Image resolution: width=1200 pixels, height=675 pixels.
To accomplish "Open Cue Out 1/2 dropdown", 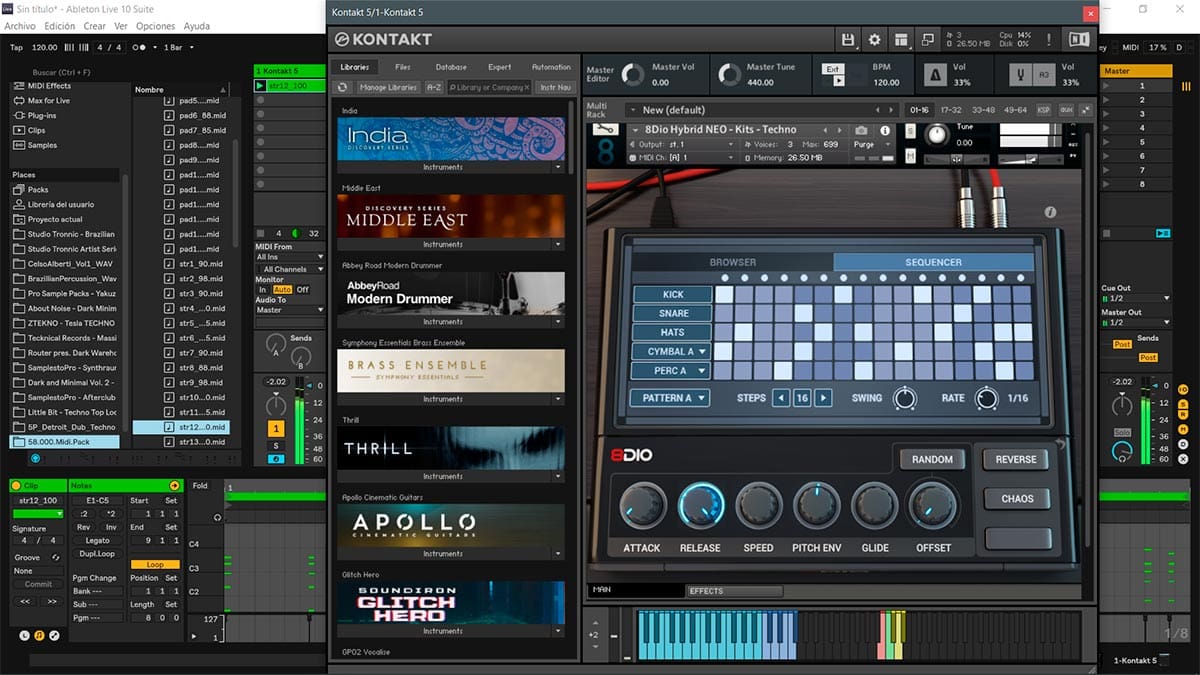I will coord(1135,298).
